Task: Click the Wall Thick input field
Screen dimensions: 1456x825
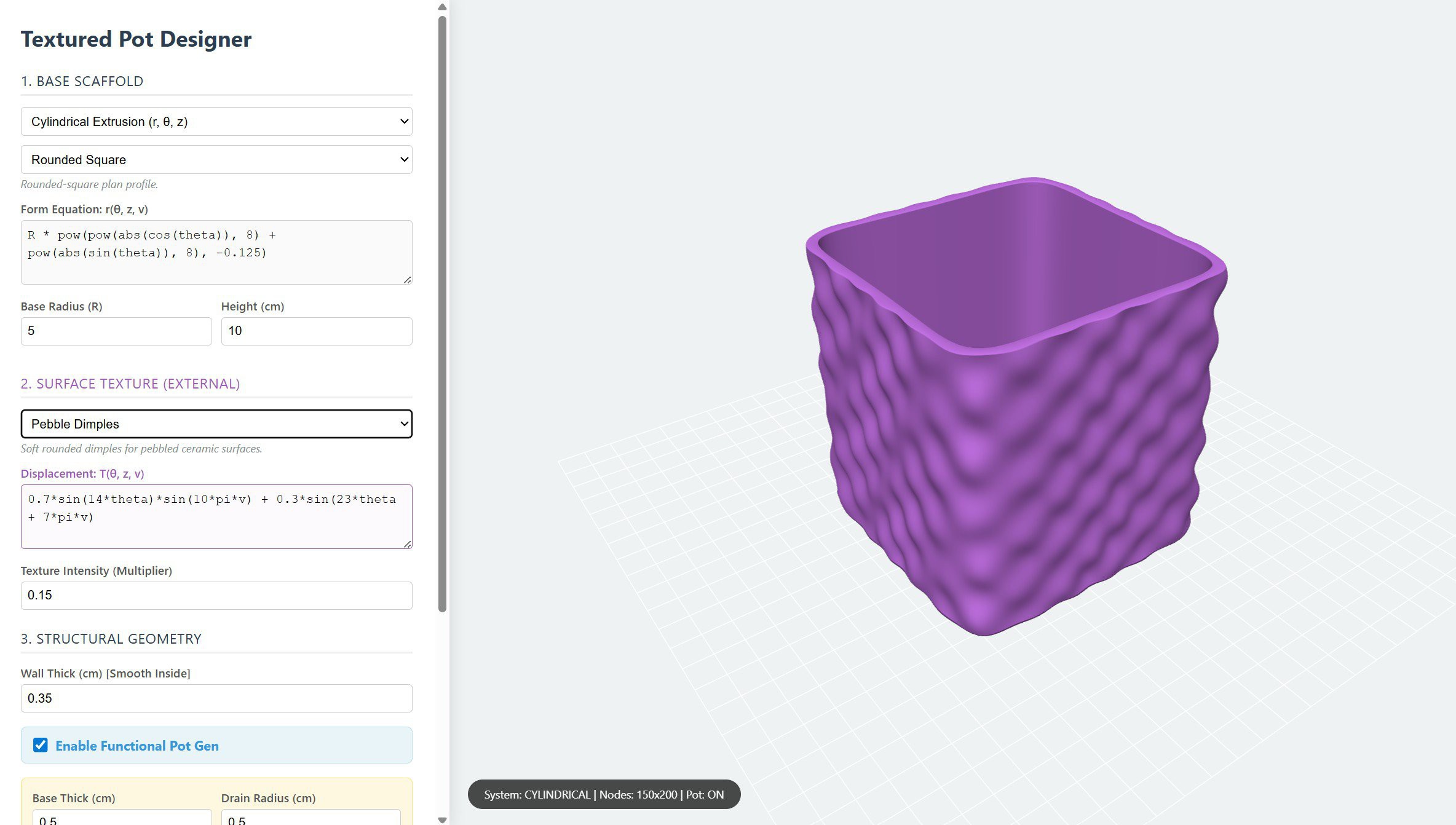Action: point(216,698)
